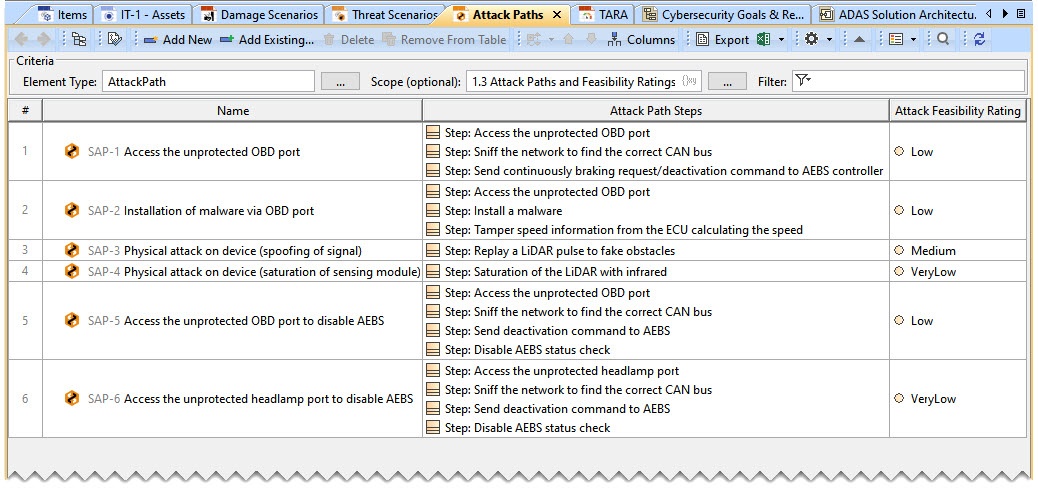The height and width of the screenshot is (491, 1038).
Task: Click the Excel export icon
Action: 764,40
